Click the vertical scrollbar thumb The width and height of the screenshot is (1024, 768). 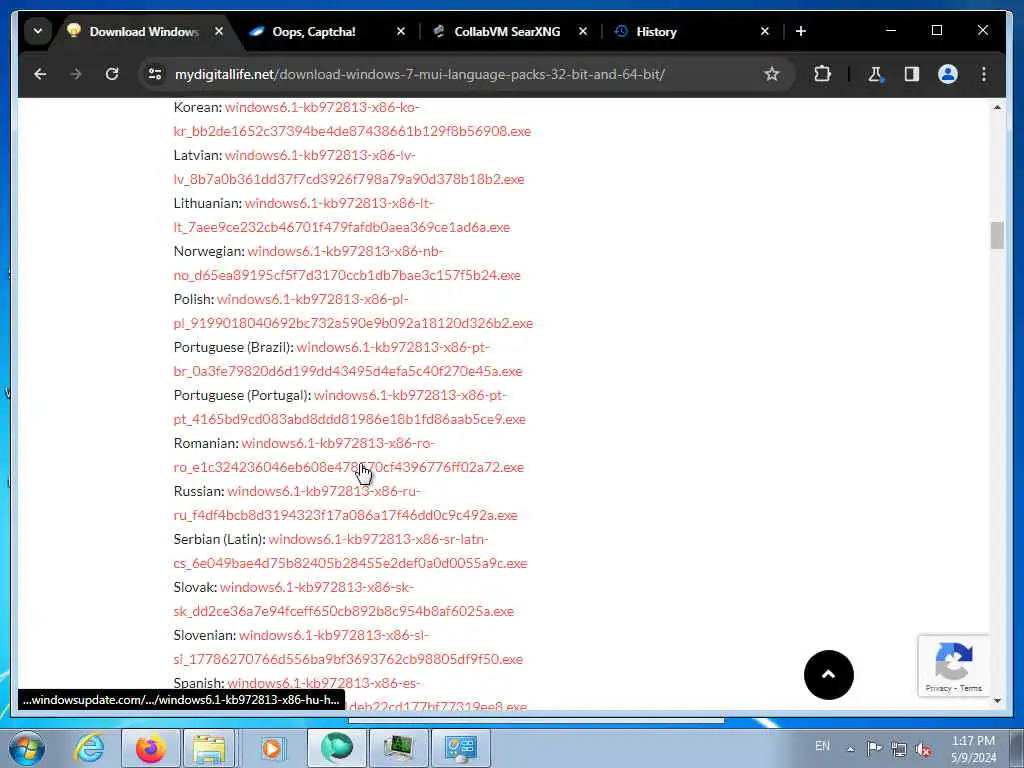(x=997, y=235)
